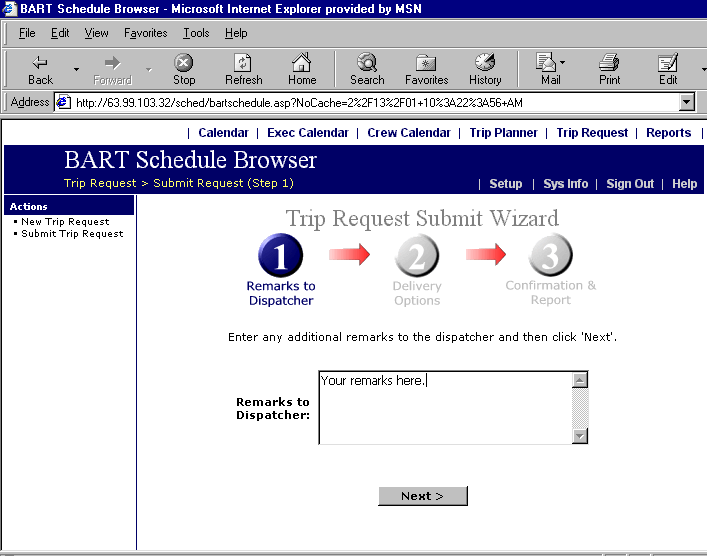The height and width of the screenshot is (556, 707).
Task: Click the Setup link in header
Action: click(505, 184)
